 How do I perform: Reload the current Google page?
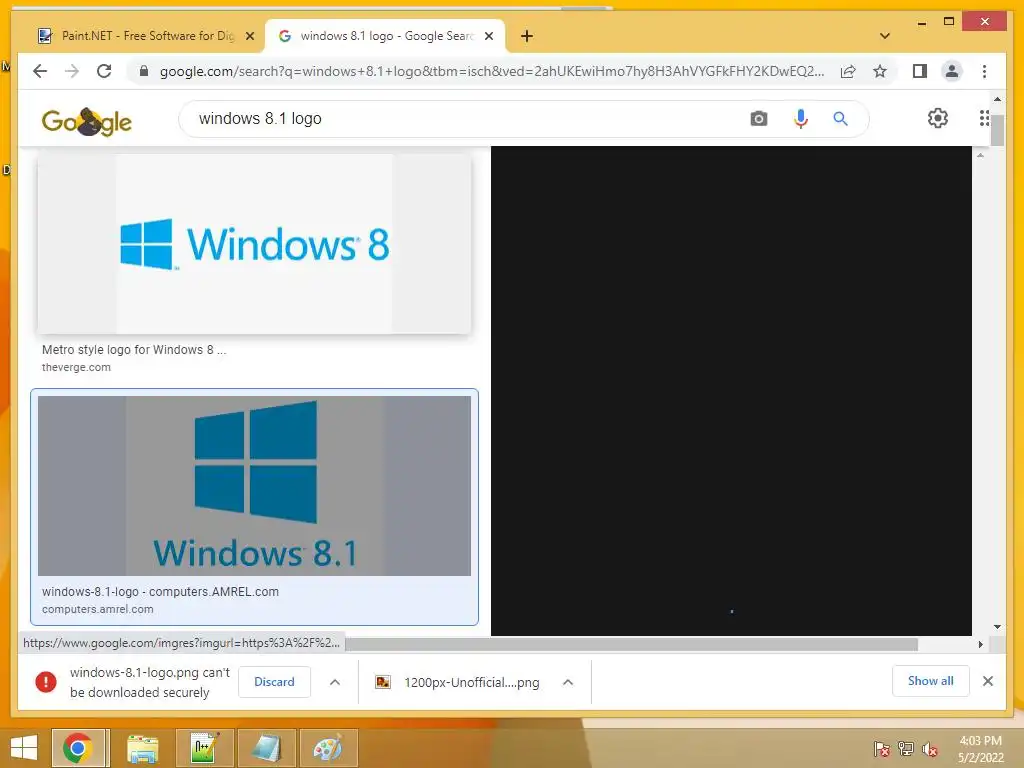coord(104,71)
